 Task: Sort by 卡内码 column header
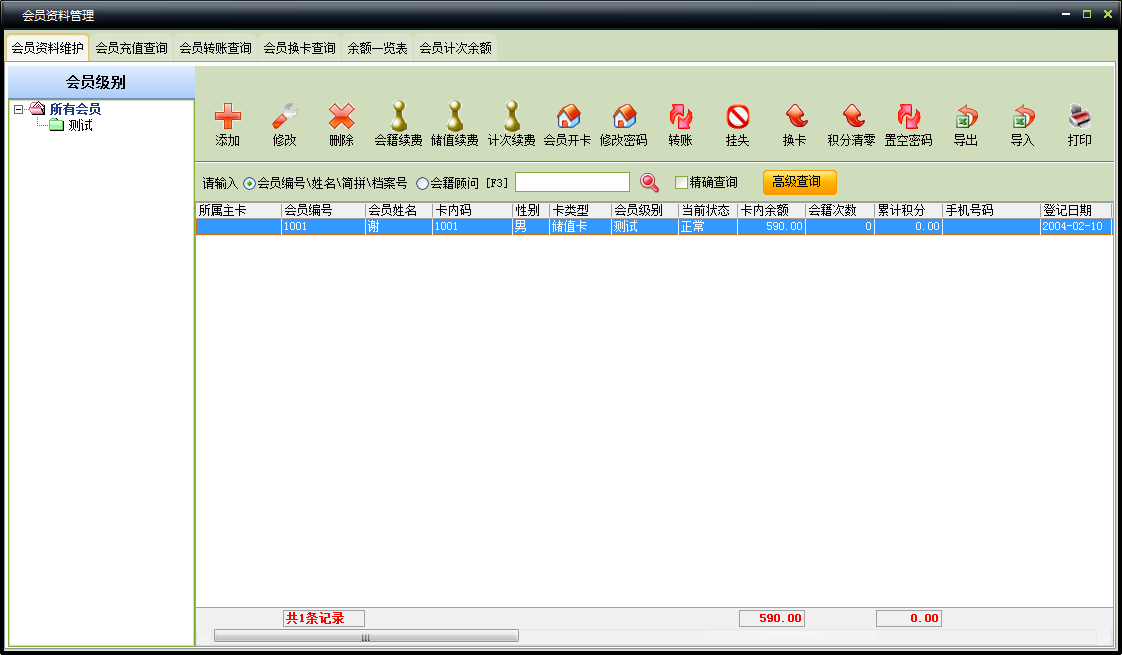(472, 210)
